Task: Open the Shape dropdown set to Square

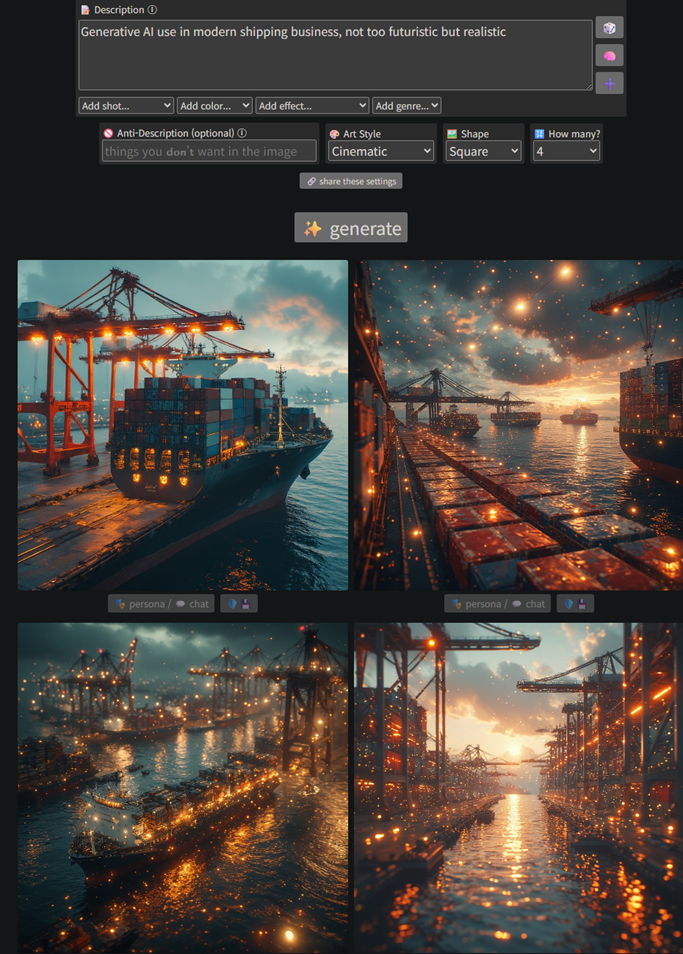Action: [x=483, y=151]
